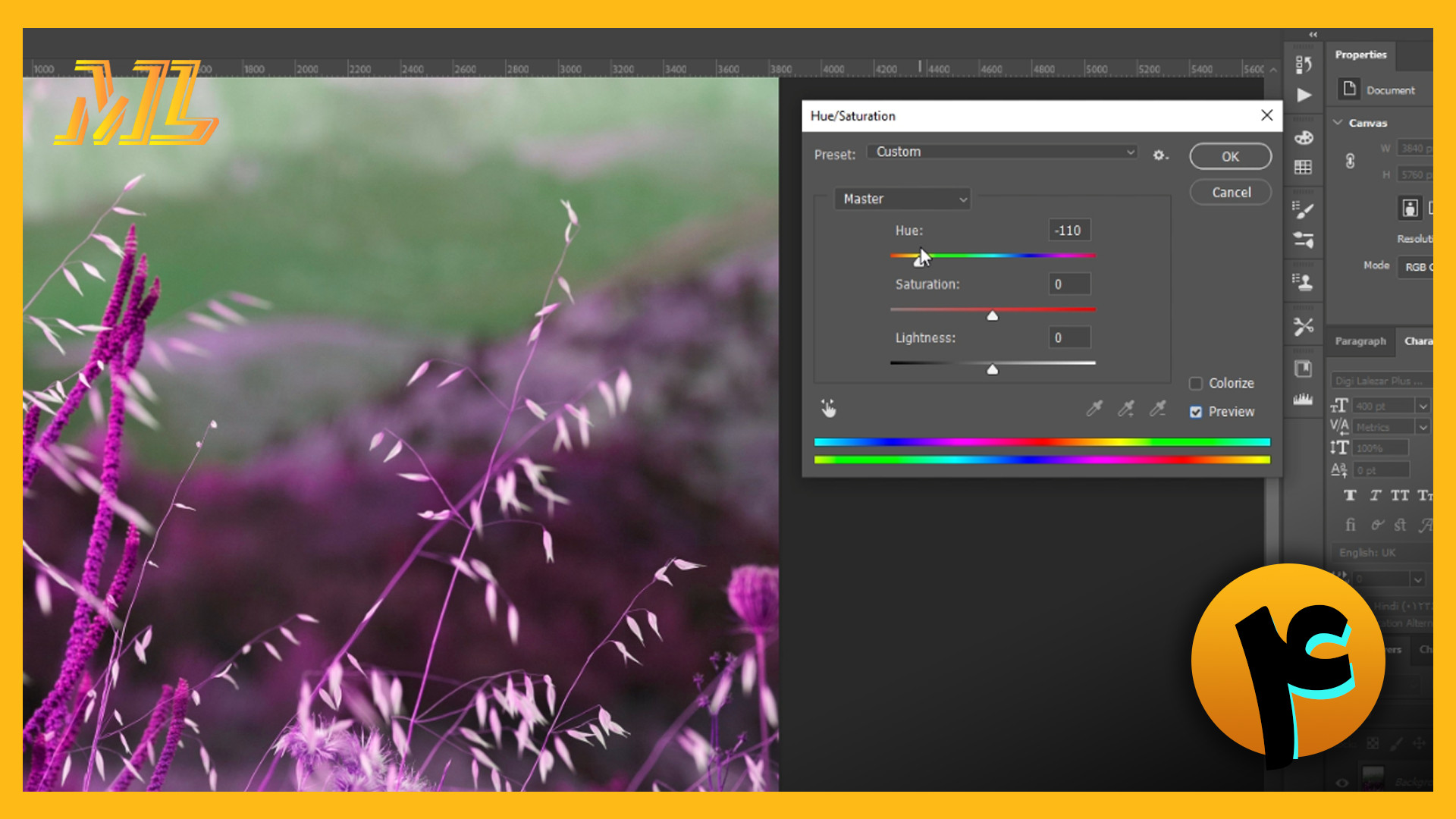Viewport: 1456px width, 819px height.
Task: Open the preset options gear menu
Action: (x=1160, y=155)
